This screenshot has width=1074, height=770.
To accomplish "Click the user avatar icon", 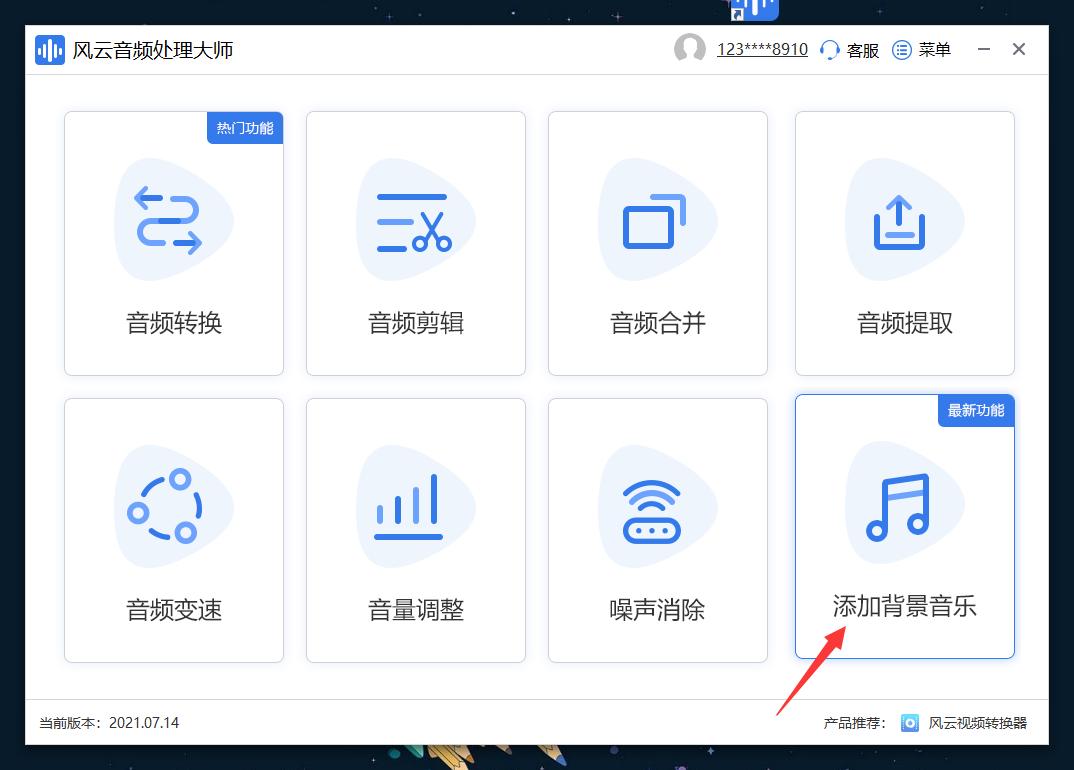I will (x=690, y=48).
